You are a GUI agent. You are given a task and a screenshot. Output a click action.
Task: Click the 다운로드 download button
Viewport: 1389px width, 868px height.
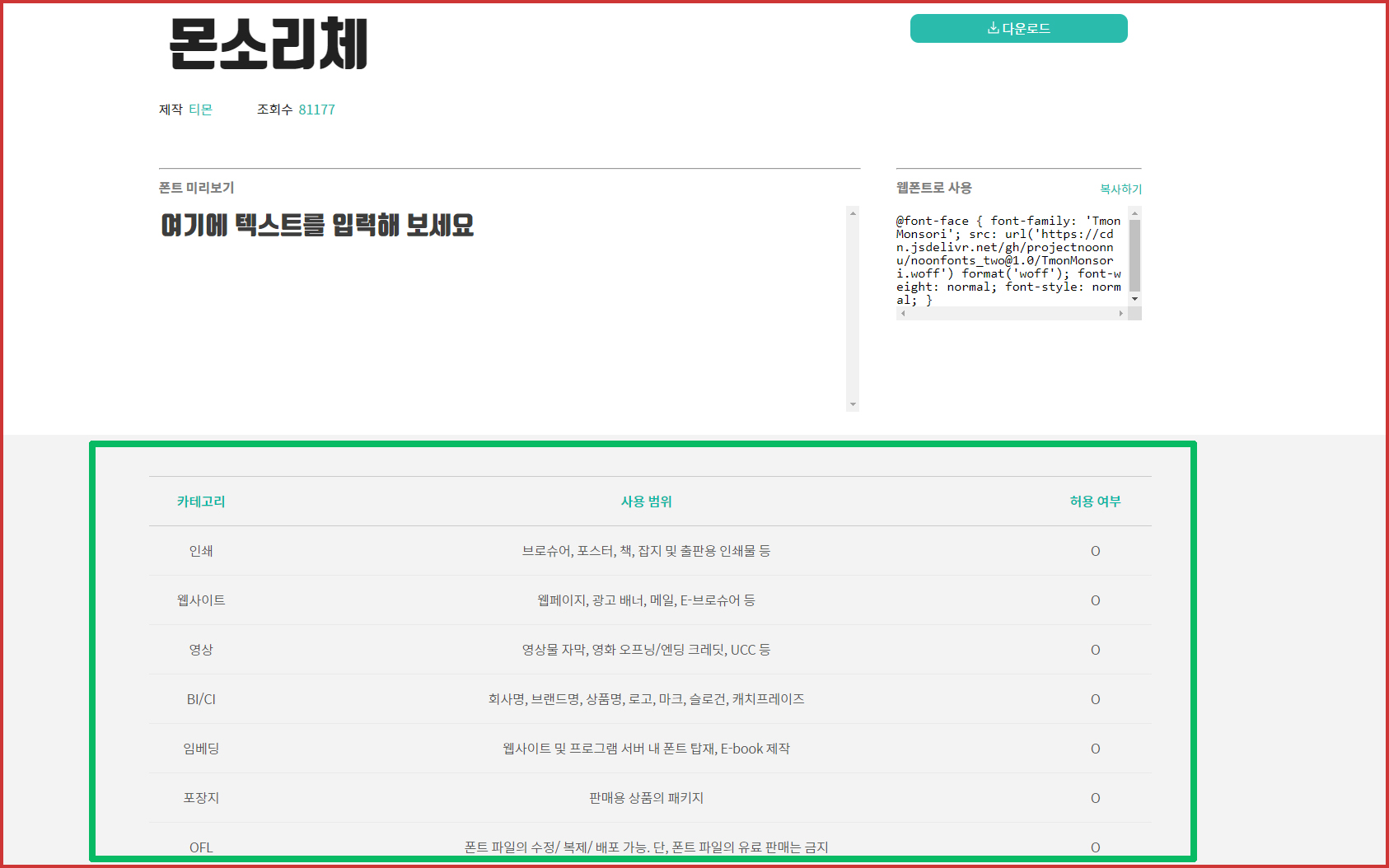click(x=1018, y=28)
